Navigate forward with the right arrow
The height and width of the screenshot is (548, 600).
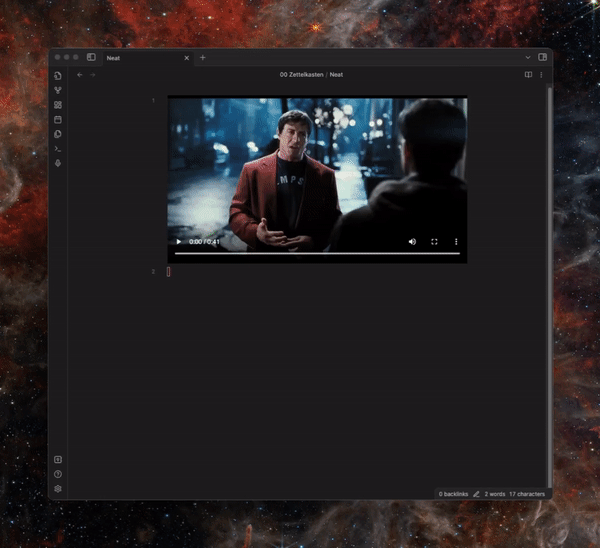point(93,75)
